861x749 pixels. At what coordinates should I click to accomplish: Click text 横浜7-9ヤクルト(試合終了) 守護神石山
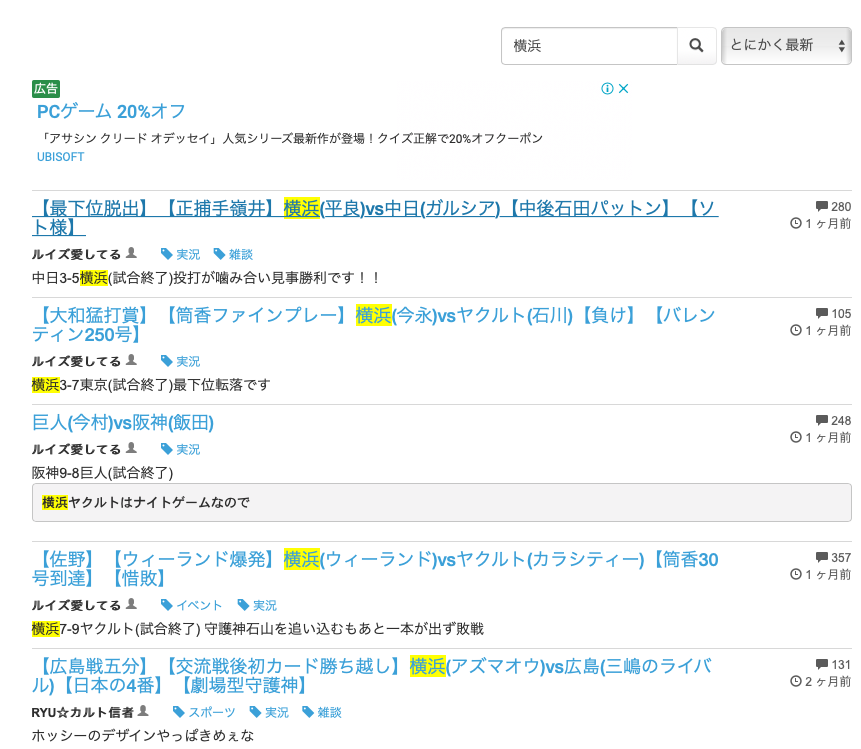258,629
